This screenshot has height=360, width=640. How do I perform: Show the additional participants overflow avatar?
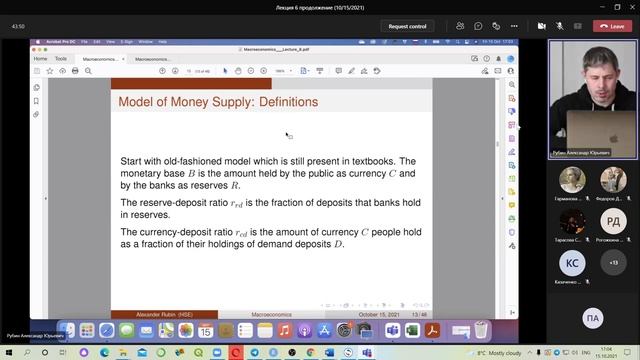coord(613,263)
